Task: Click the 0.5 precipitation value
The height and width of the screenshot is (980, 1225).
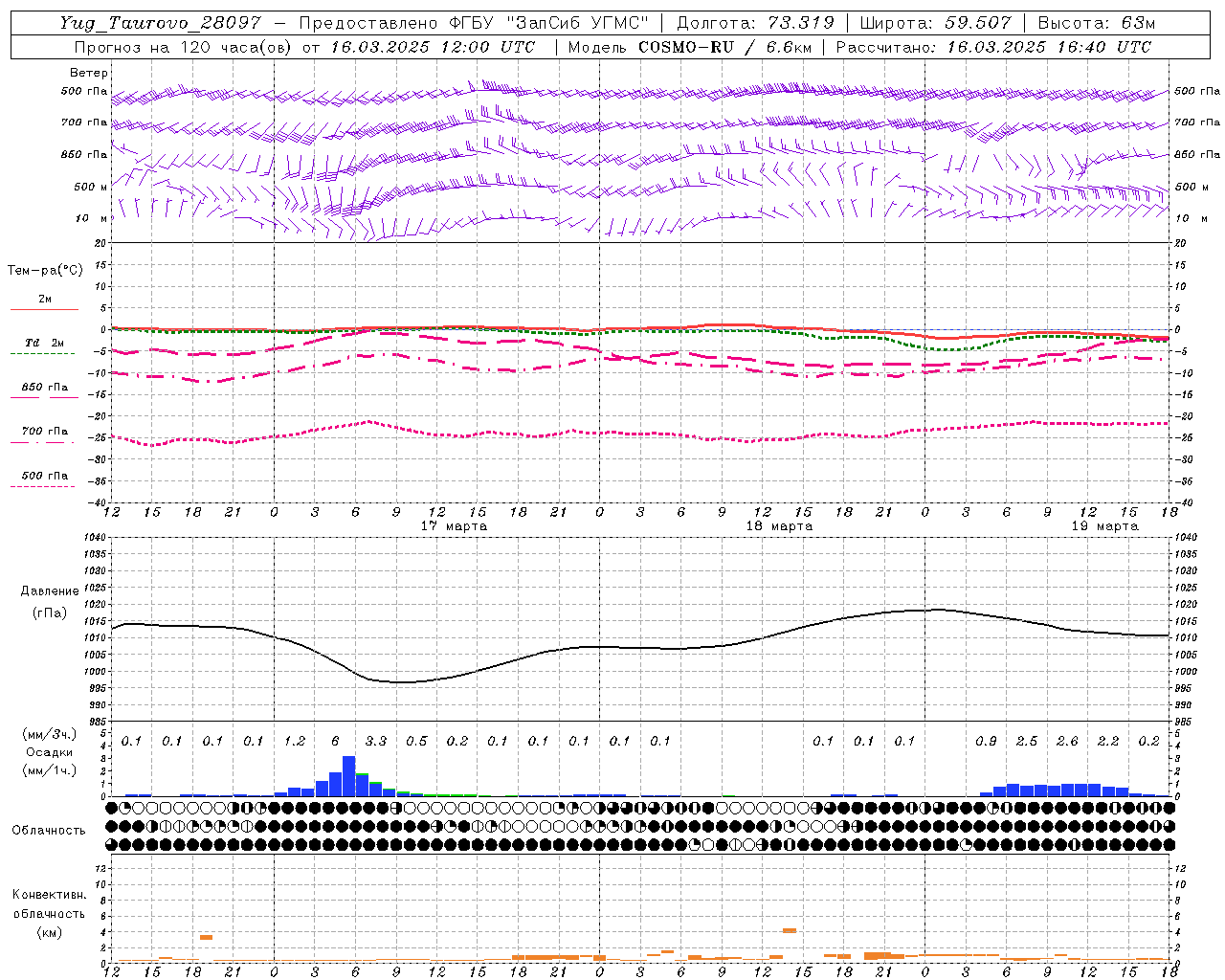Action: (x=416, y=742)
